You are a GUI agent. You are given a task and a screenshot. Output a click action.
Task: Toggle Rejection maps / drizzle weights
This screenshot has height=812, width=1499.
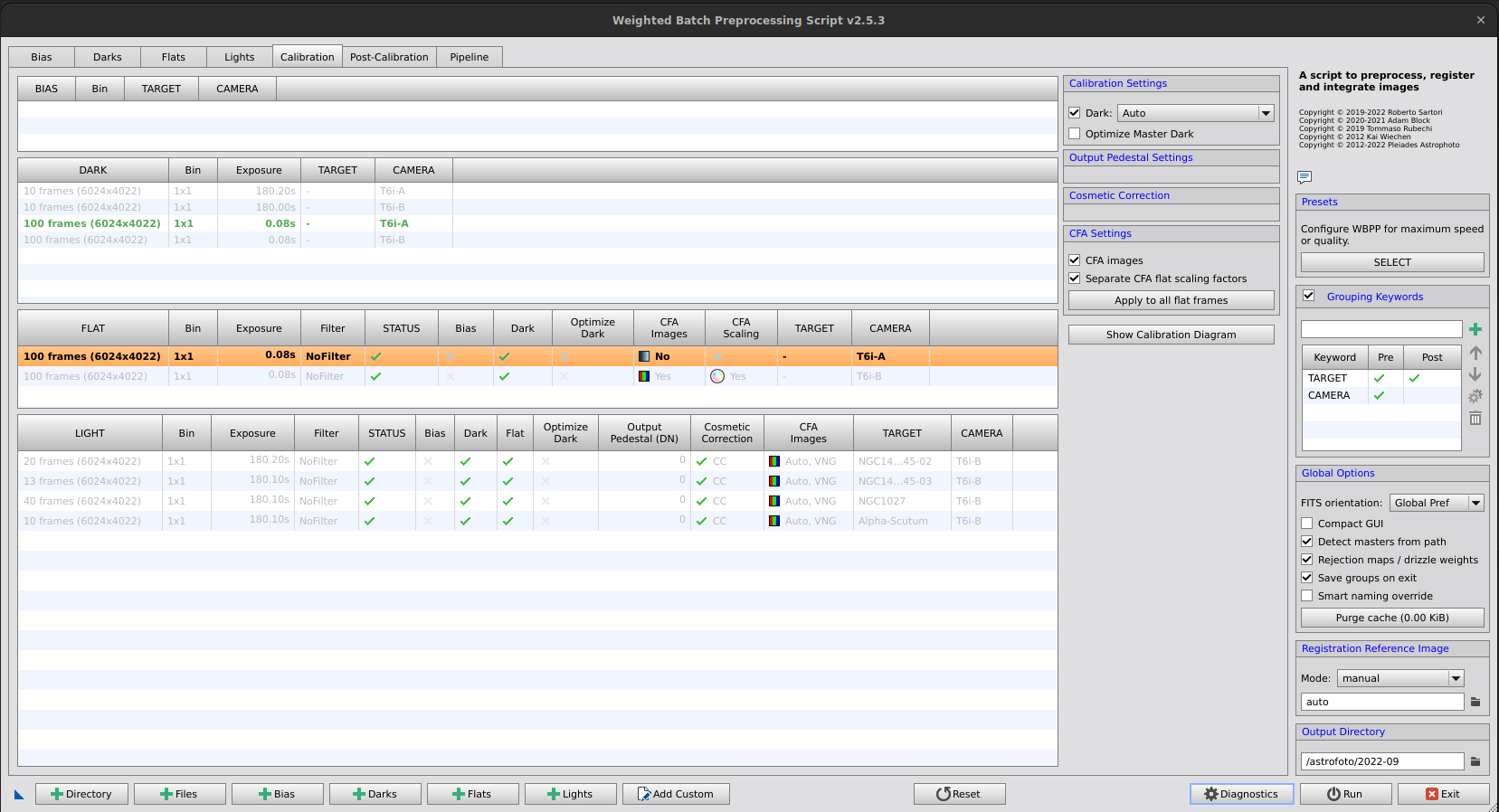click(x=1307, y=560)
